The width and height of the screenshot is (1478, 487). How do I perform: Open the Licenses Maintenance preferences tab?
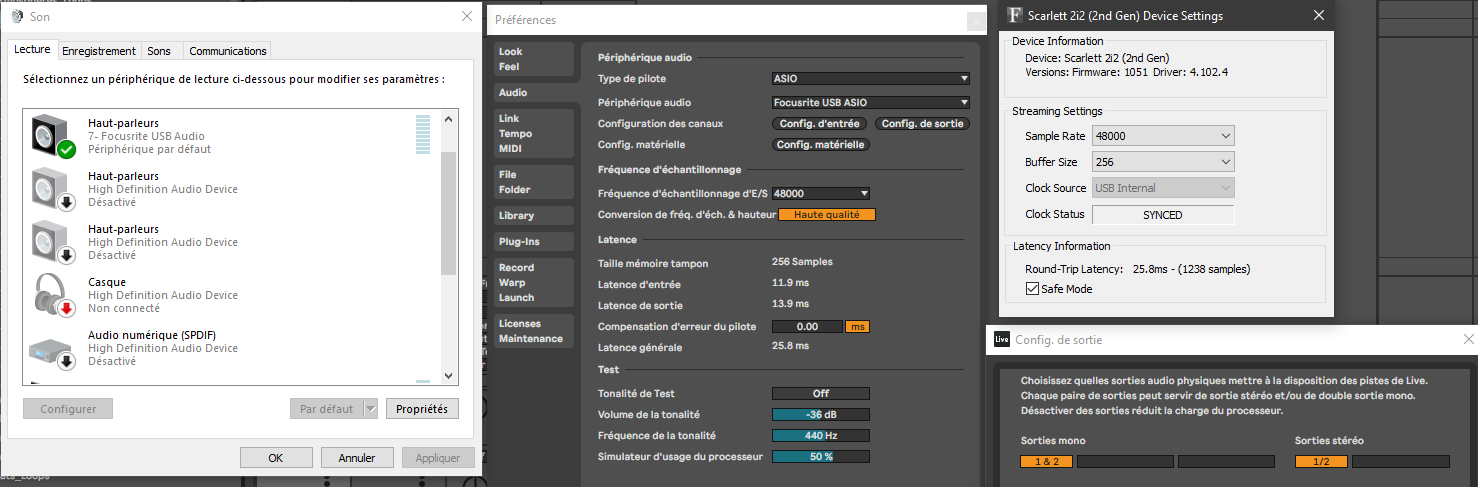(x=534, y=331)
